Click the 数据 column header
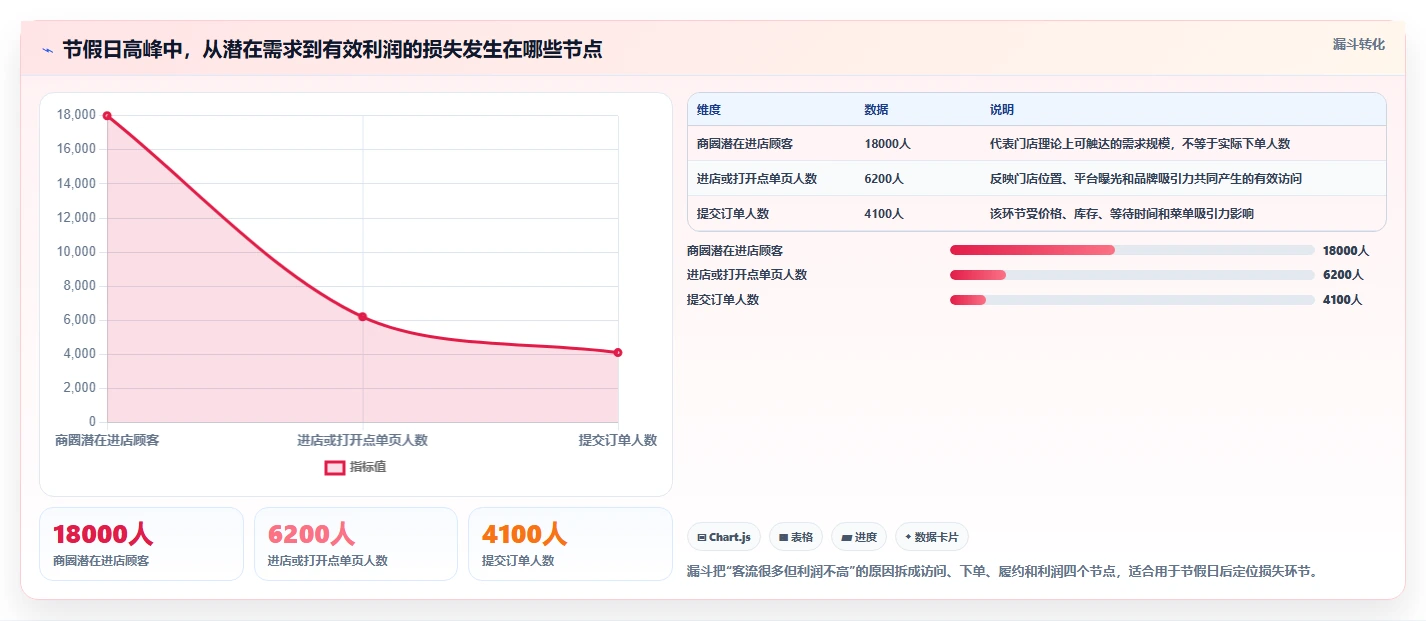 tap(876, 110)
